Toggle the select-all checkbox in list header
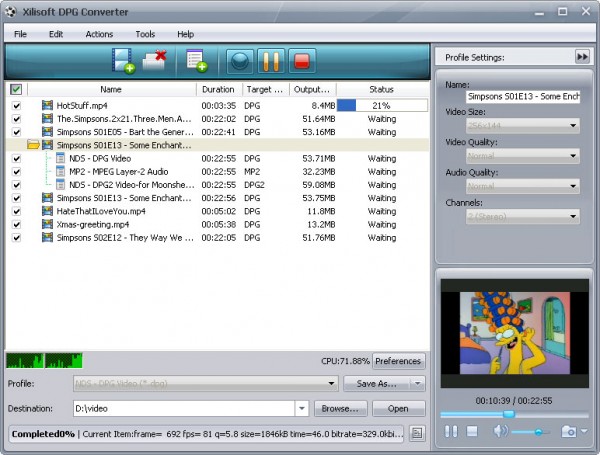 click(x=16, y=89)
